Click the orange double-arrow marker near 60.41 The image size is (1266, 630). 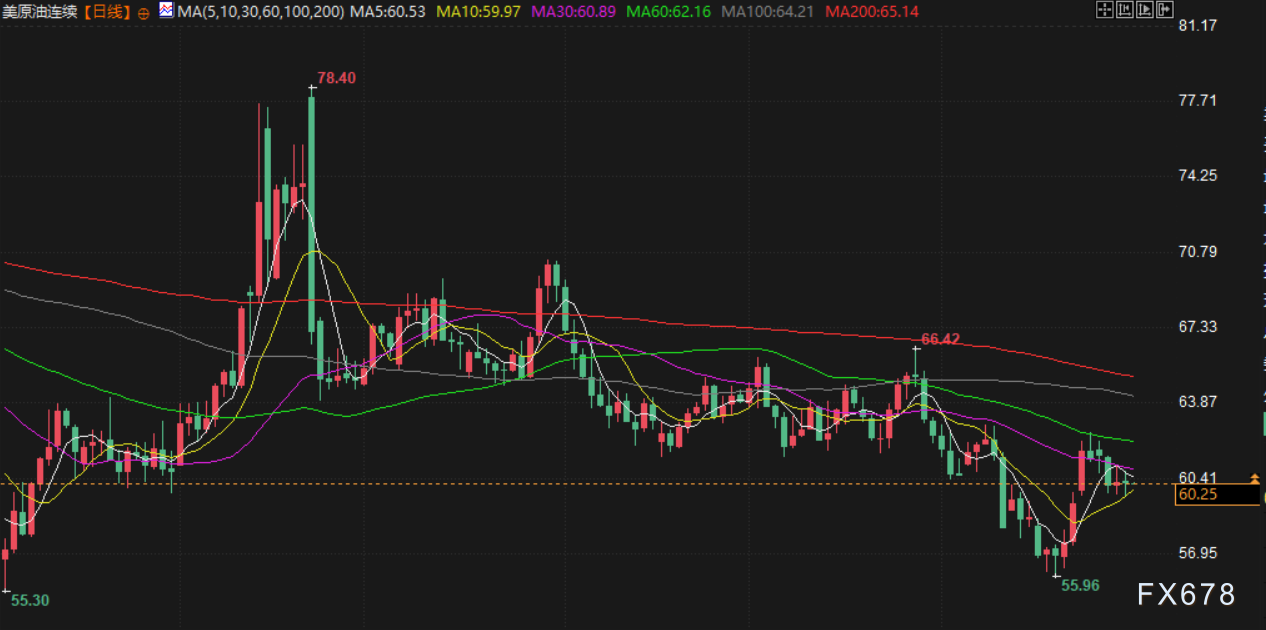pos(1254,480)
